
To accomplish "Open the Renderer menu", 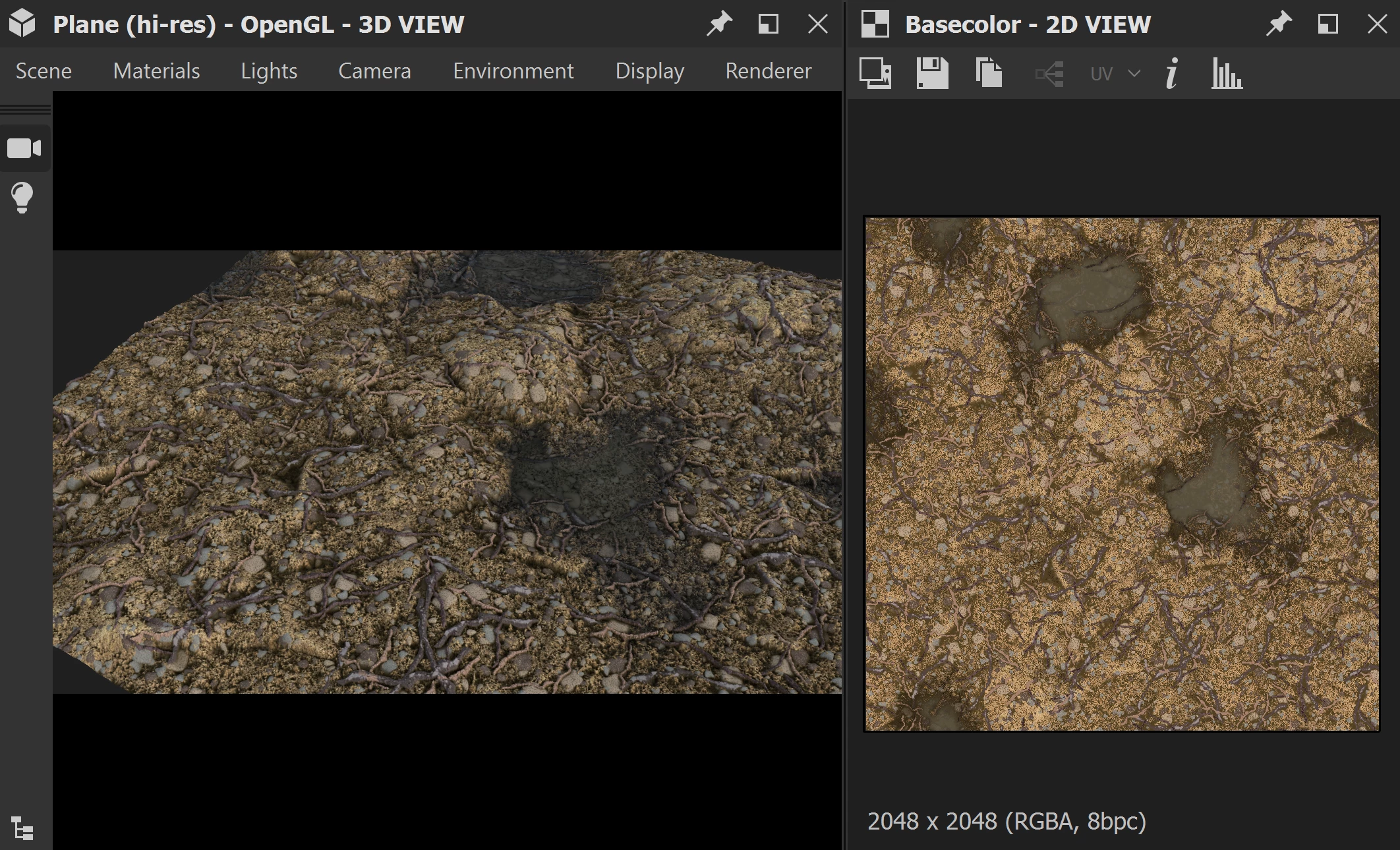I will tap(768, 71).
